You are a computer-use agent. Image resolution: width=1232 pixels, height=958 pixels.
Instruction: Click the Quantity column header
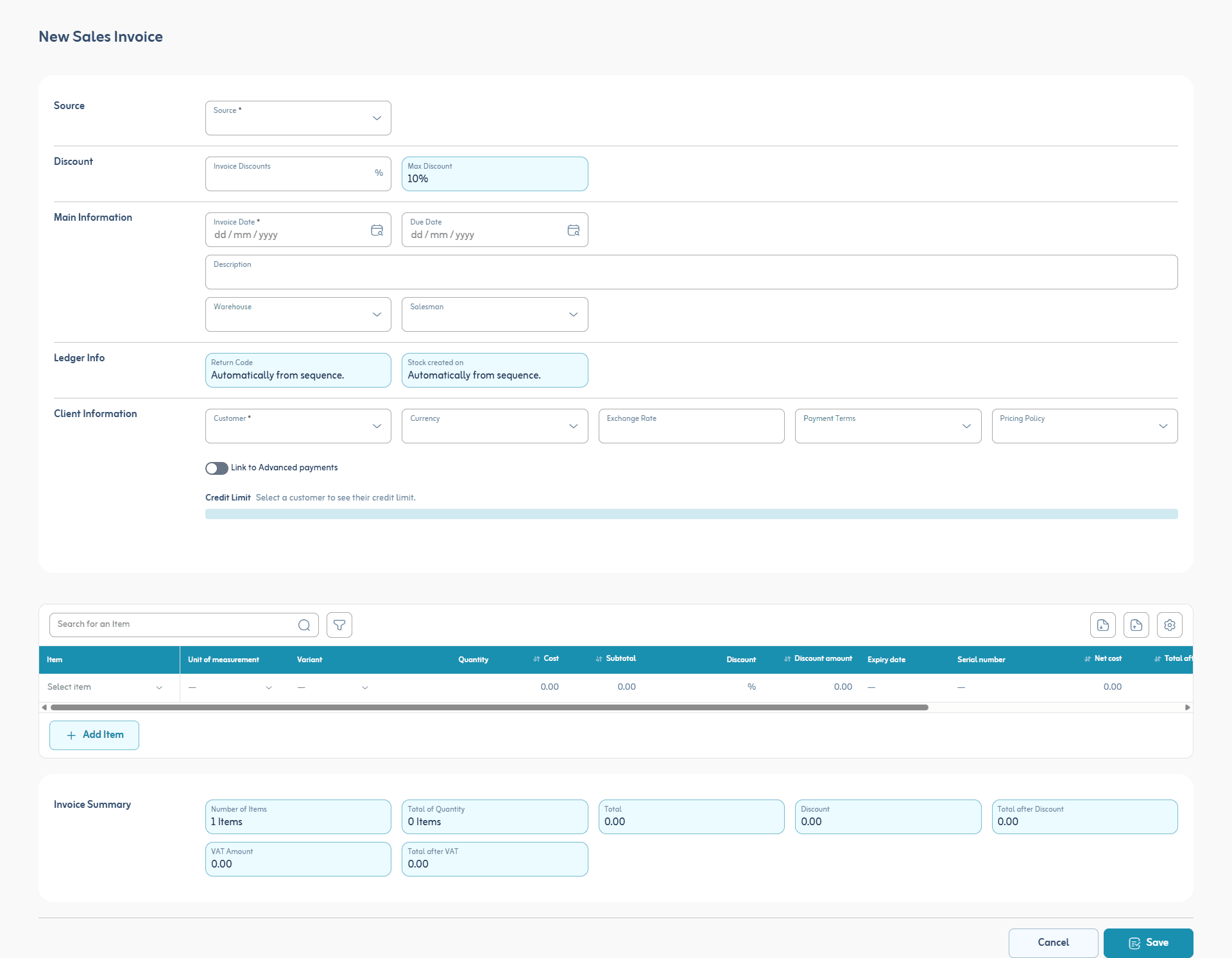(x=474, y=660)
